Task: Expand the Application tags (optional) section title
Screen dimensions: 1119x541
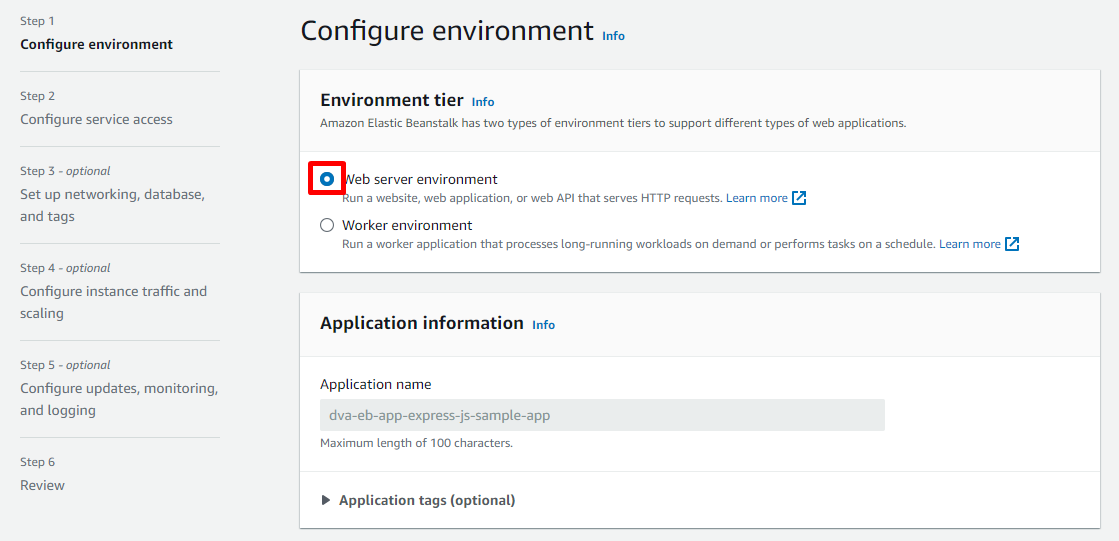Action: point(427,500)
